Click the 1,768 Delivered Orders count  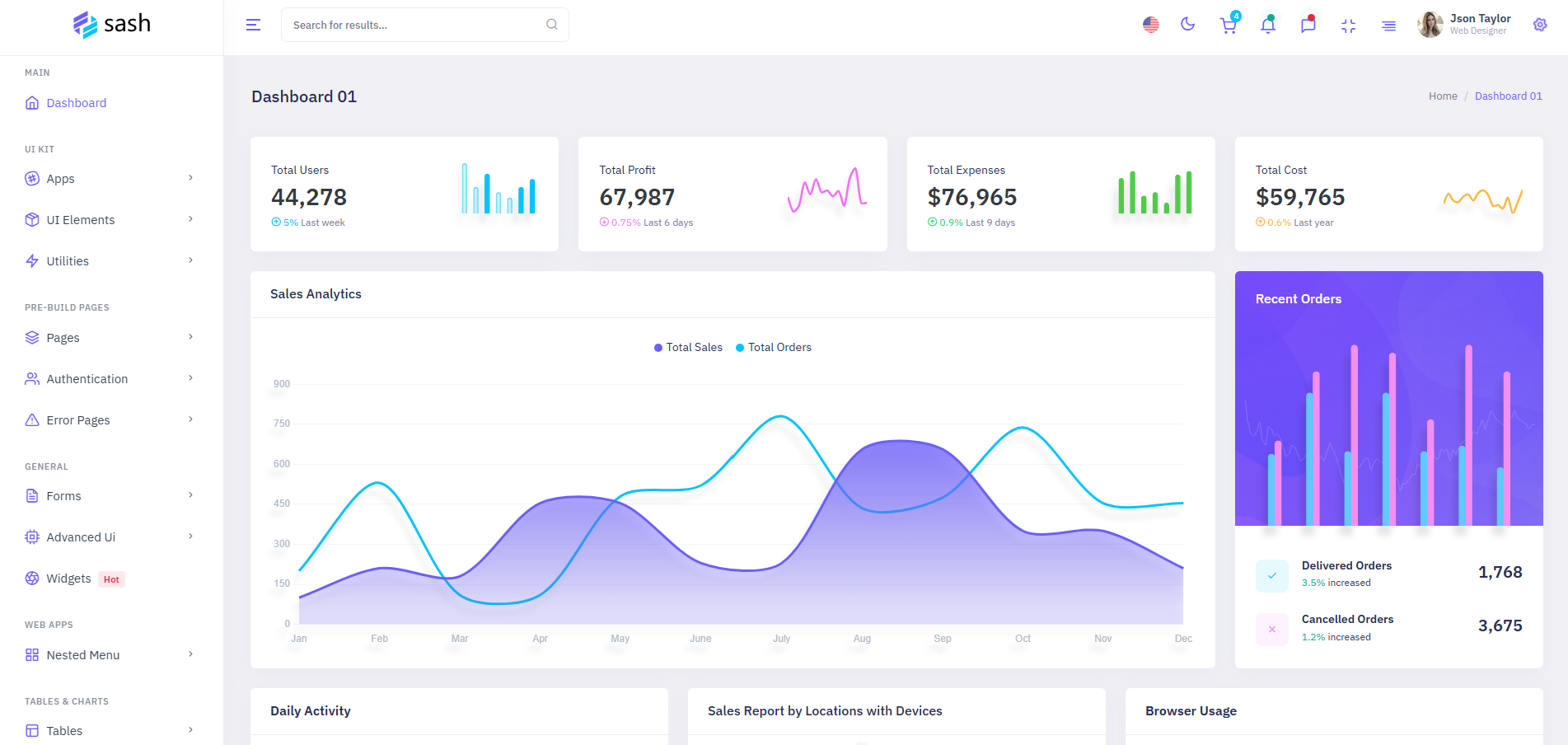(1500, 572)
